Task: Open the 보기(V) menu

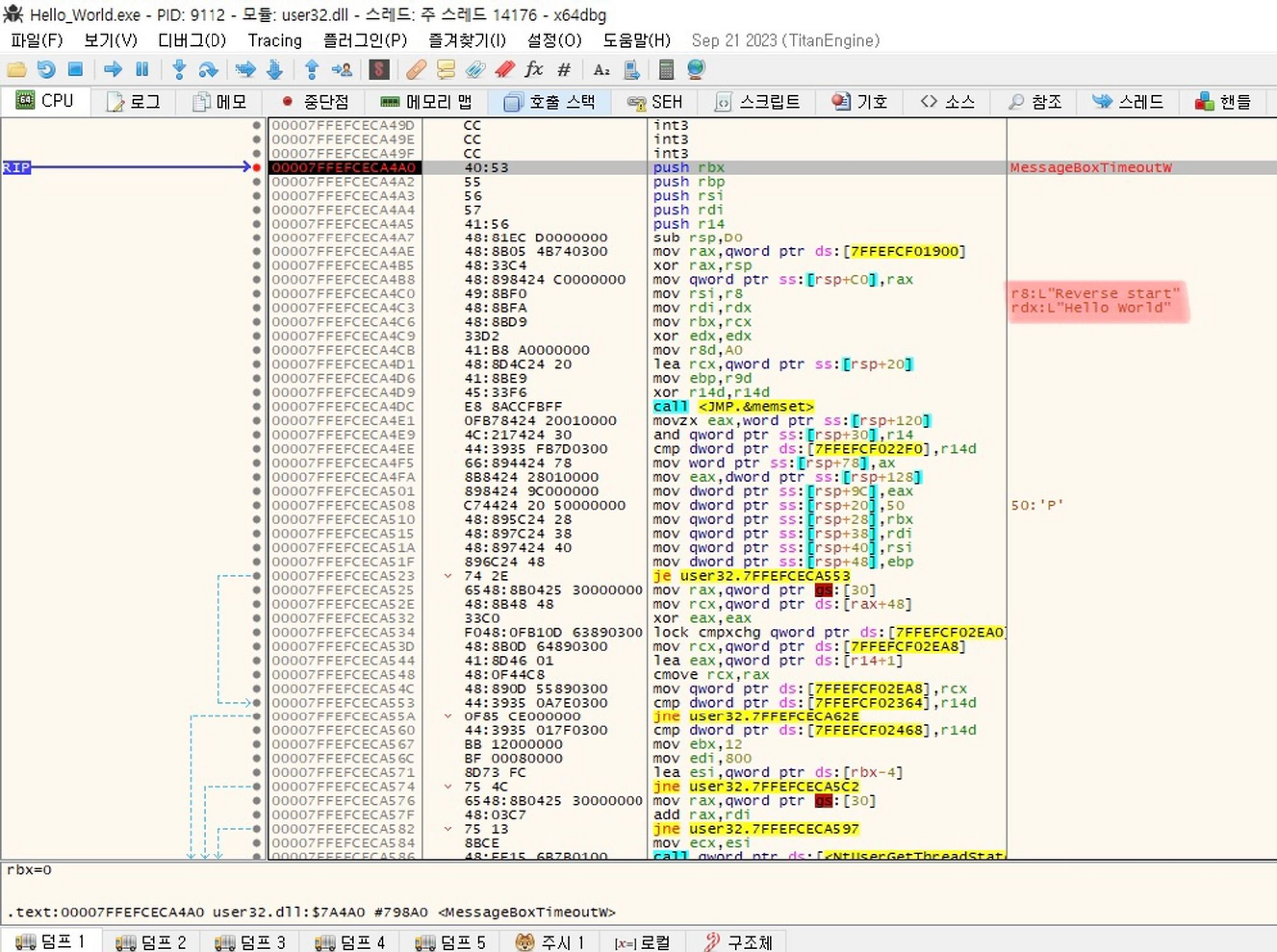Action: tap(110, 40)
